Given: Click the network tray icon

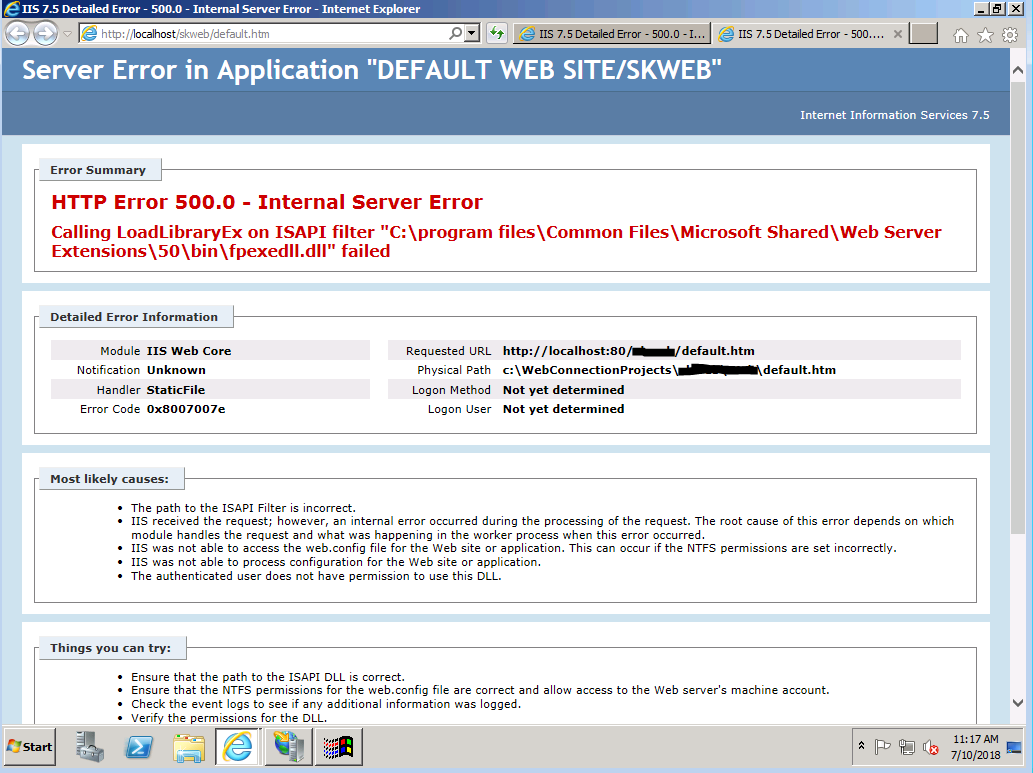Looking at the screenshot, I should (907, 747).
